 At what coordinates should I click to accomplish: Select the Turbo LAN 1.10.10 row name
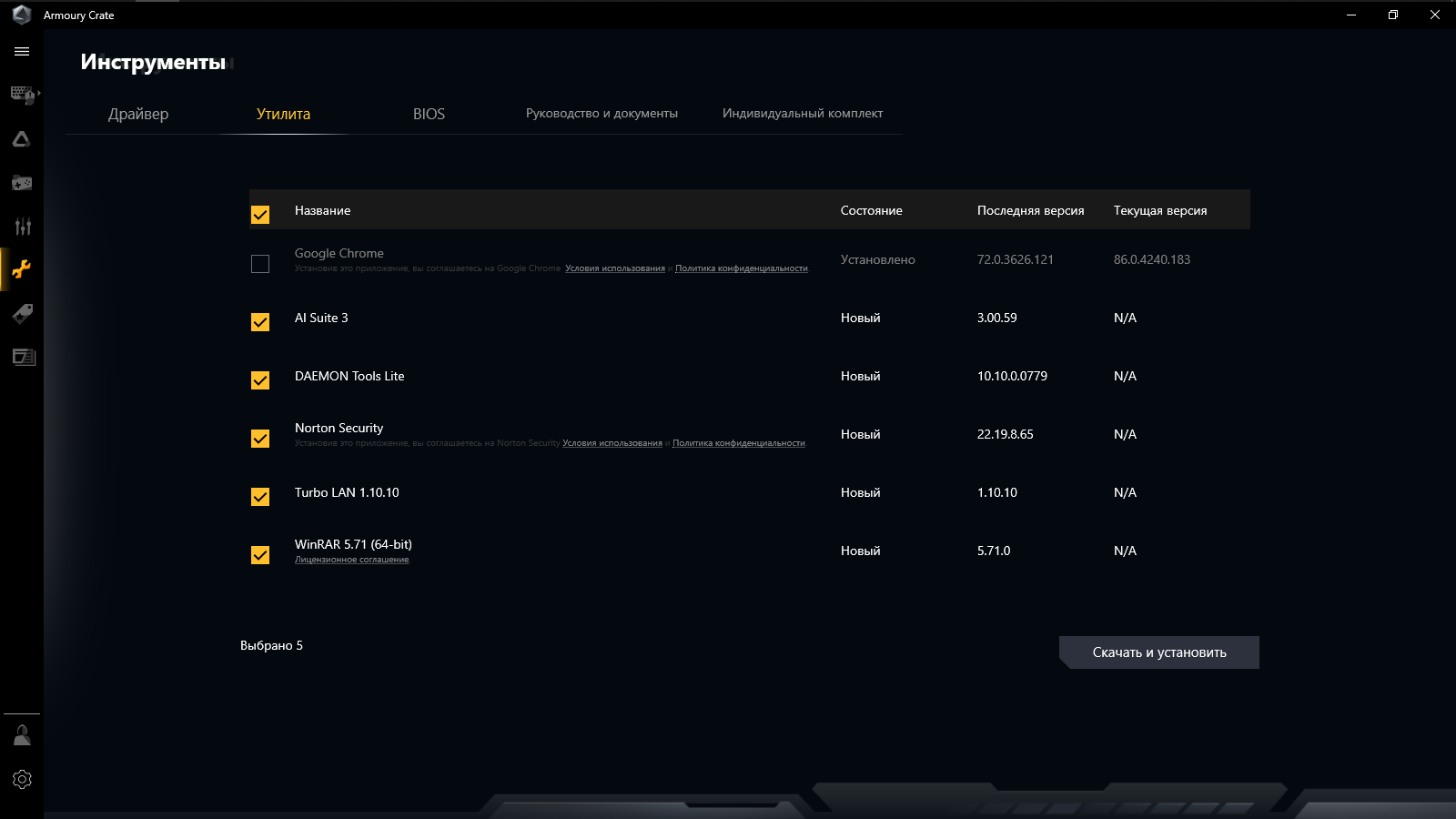coord(347,492)
